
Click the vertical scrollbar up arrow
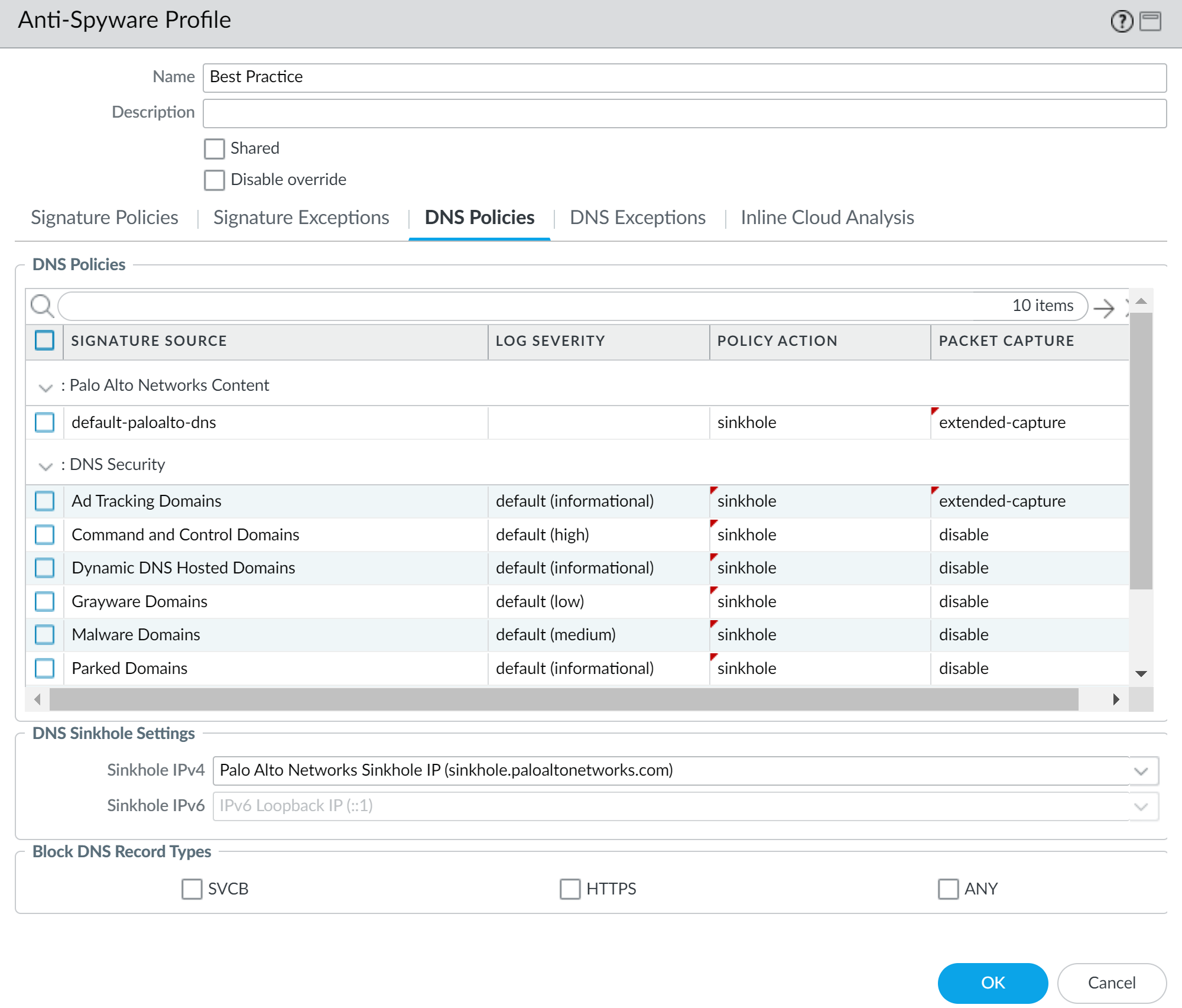pyautogui.click(x=1141, y=301)
